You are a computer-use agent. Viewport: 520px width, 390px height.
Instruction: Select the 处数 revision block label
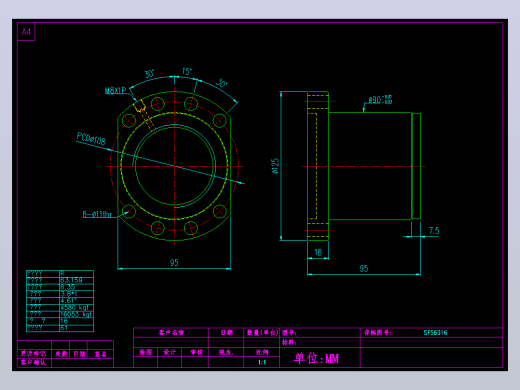pos(61,354)
